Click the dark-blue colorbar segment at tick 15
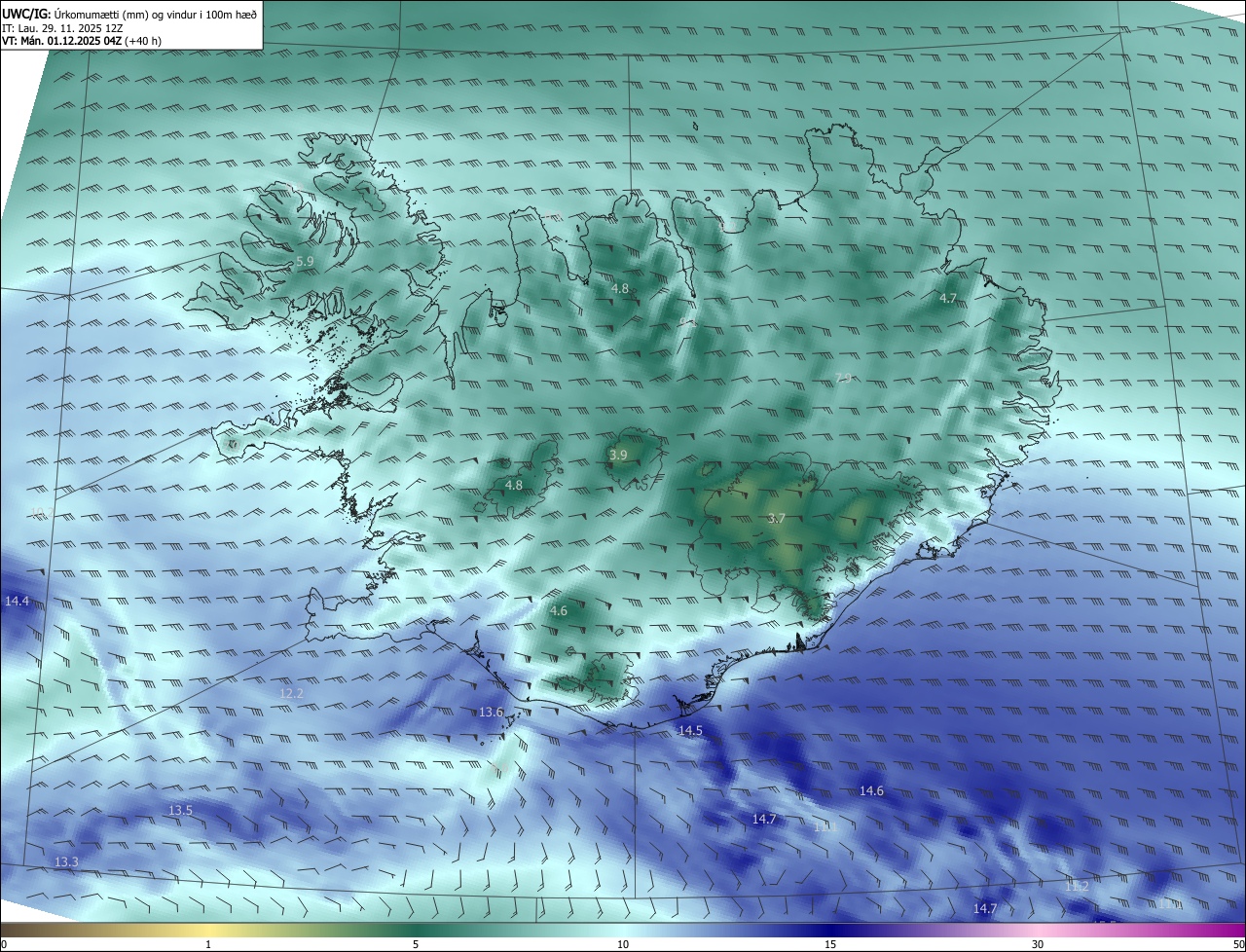 (x=830, y=930)
